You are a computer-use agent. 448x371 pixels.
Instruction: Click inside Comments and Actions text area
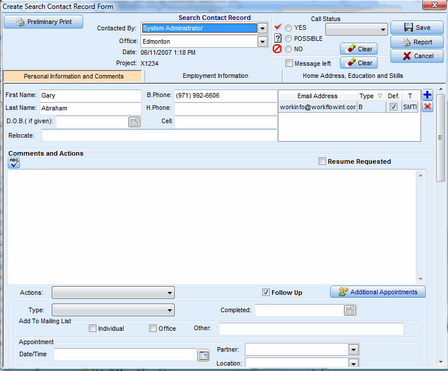(x=212, y=227)
